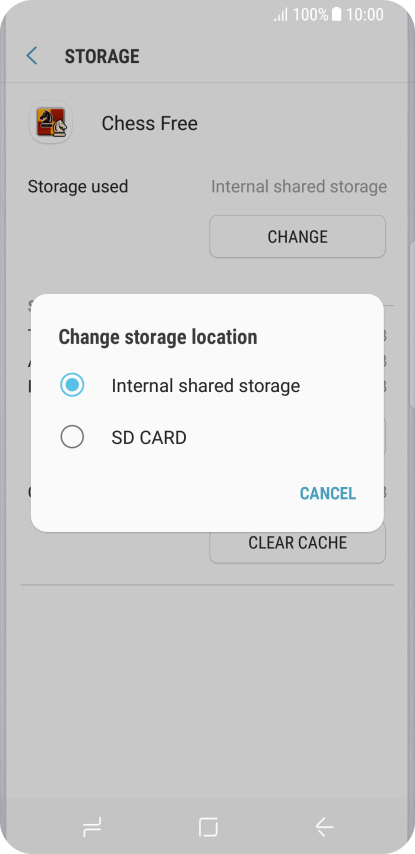Tap the Storage used label
The height and width of the screenshot is (854, 415).
(x=78, y=186)
